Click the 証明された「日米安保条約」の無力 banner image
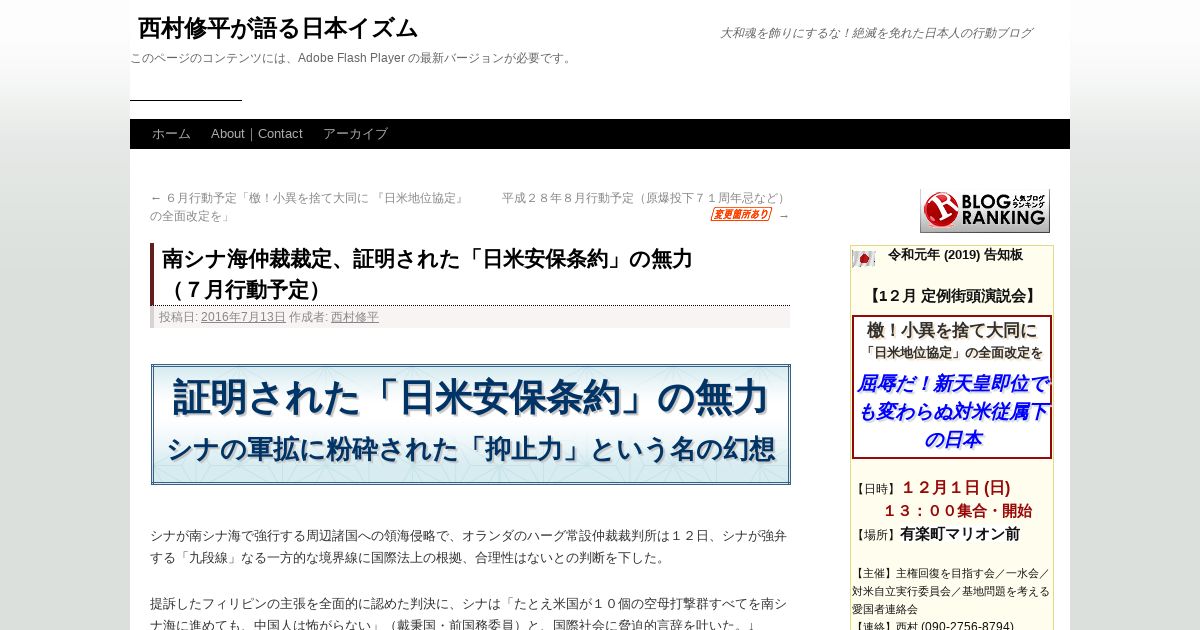The height and width of the screenshot is (630, 1200). coord(471,424)
